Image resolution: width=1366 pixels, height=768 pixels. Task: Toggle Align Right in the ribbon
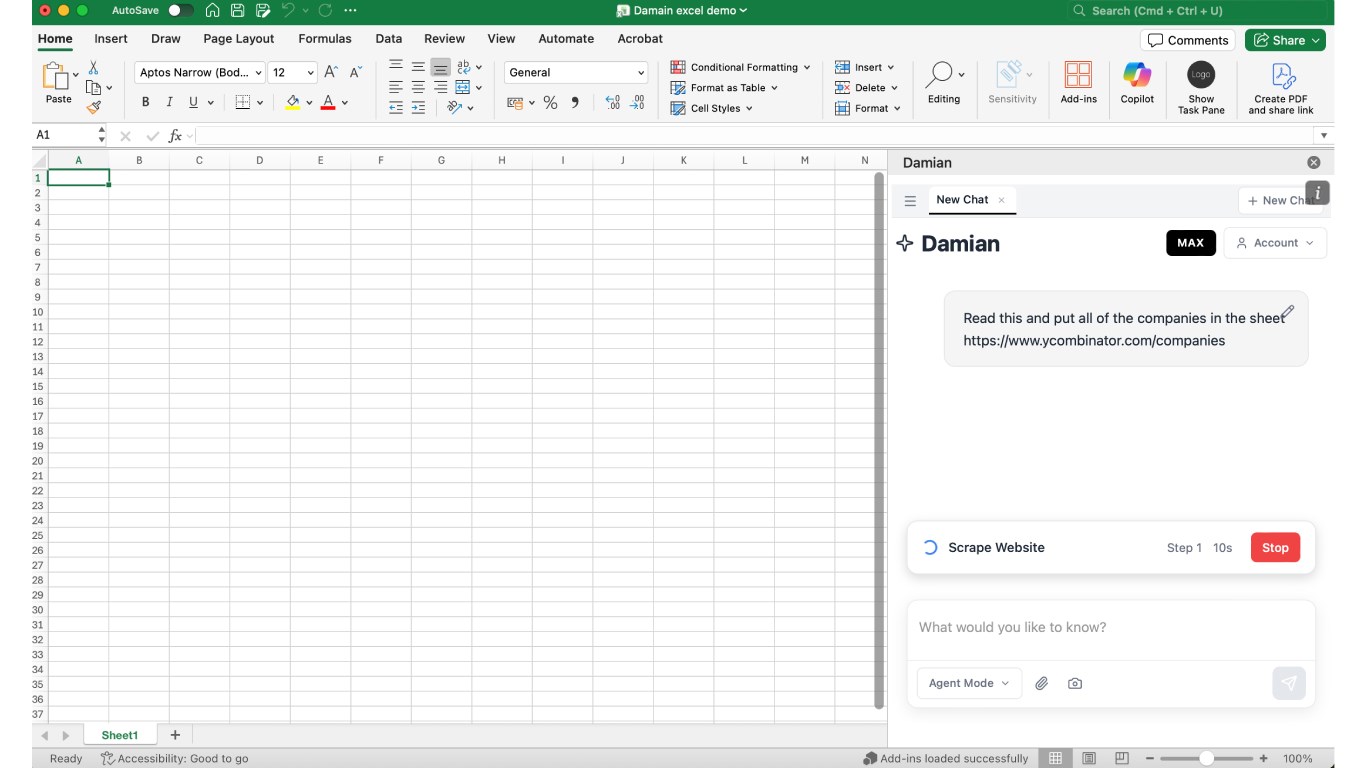coord(440,88)
